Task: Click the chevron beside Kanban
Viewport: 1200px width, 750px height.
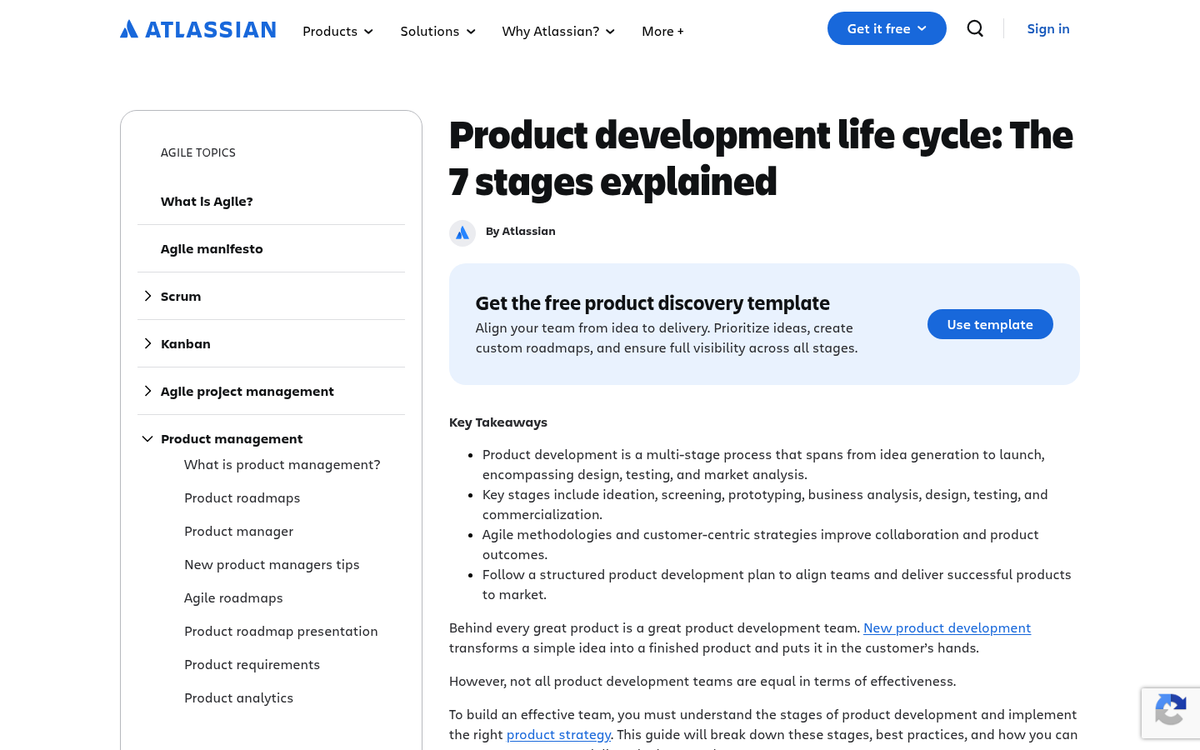Action: 147,343
